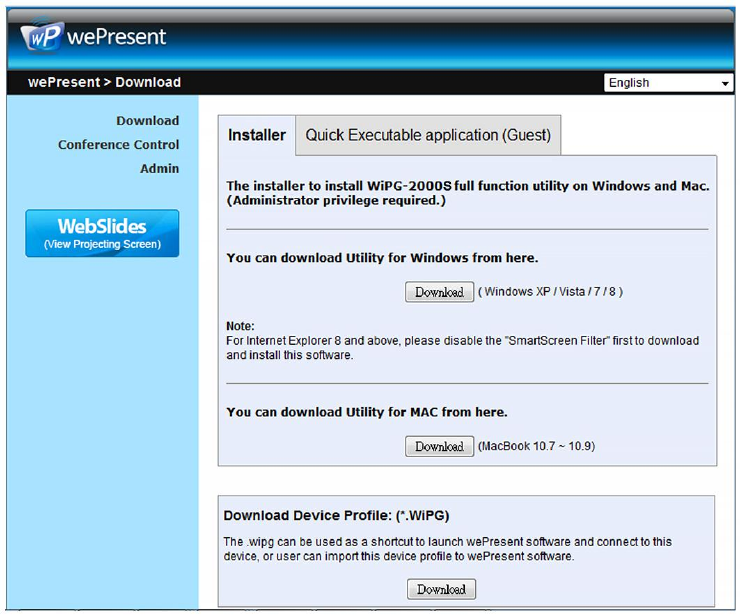
Task: Click 'You can download Utility for Windows' text
Action: (x=382, y=258)
